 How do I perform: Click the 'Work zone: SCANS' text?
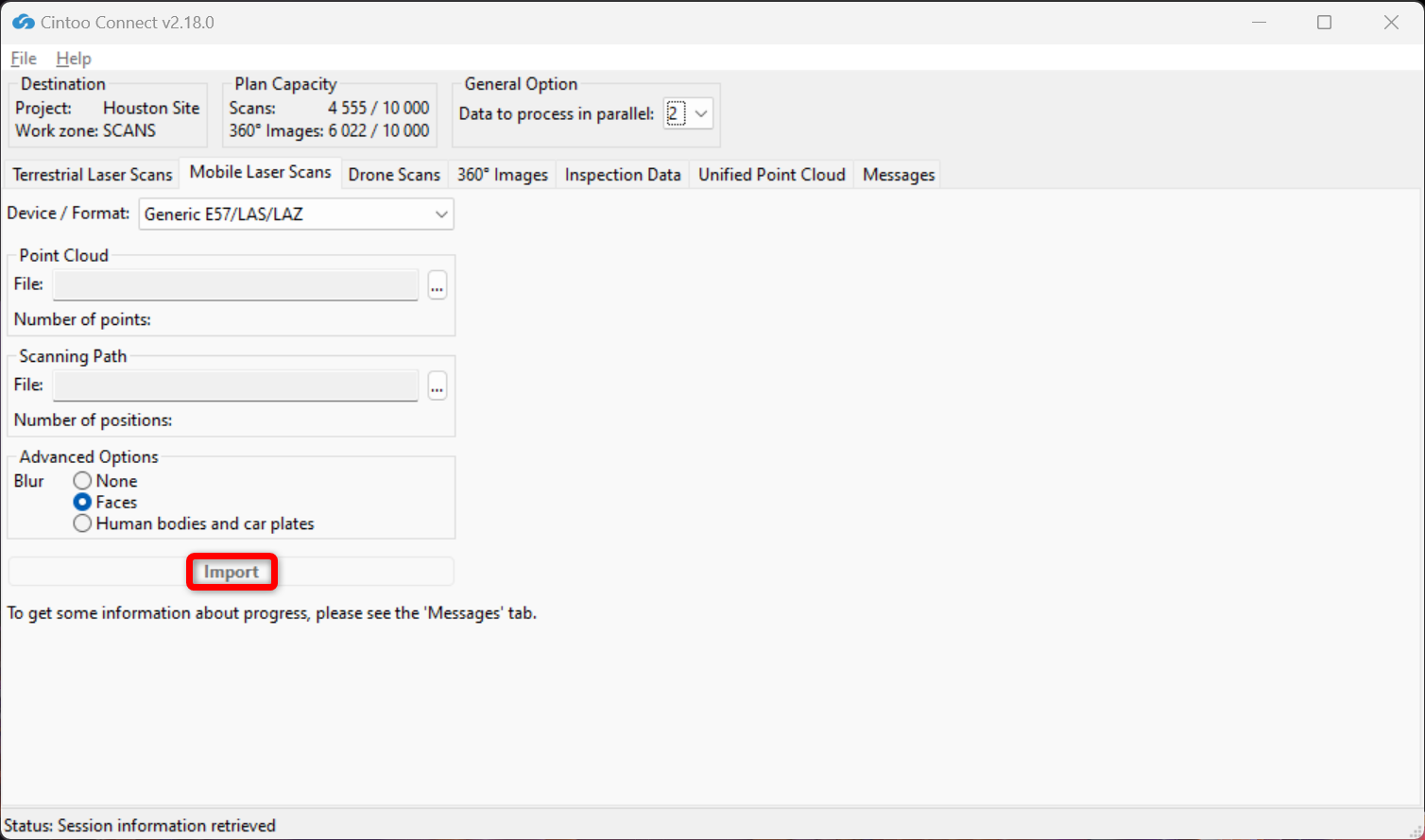point(85,130)
